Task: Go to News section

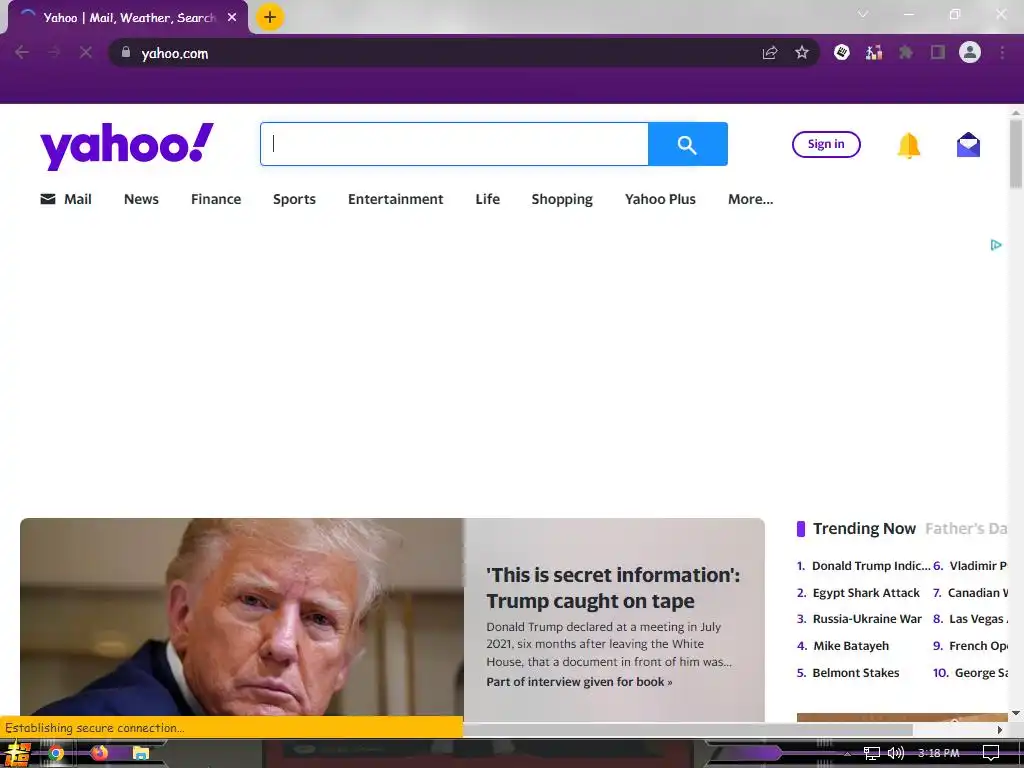Action: (x=141, y=199)
